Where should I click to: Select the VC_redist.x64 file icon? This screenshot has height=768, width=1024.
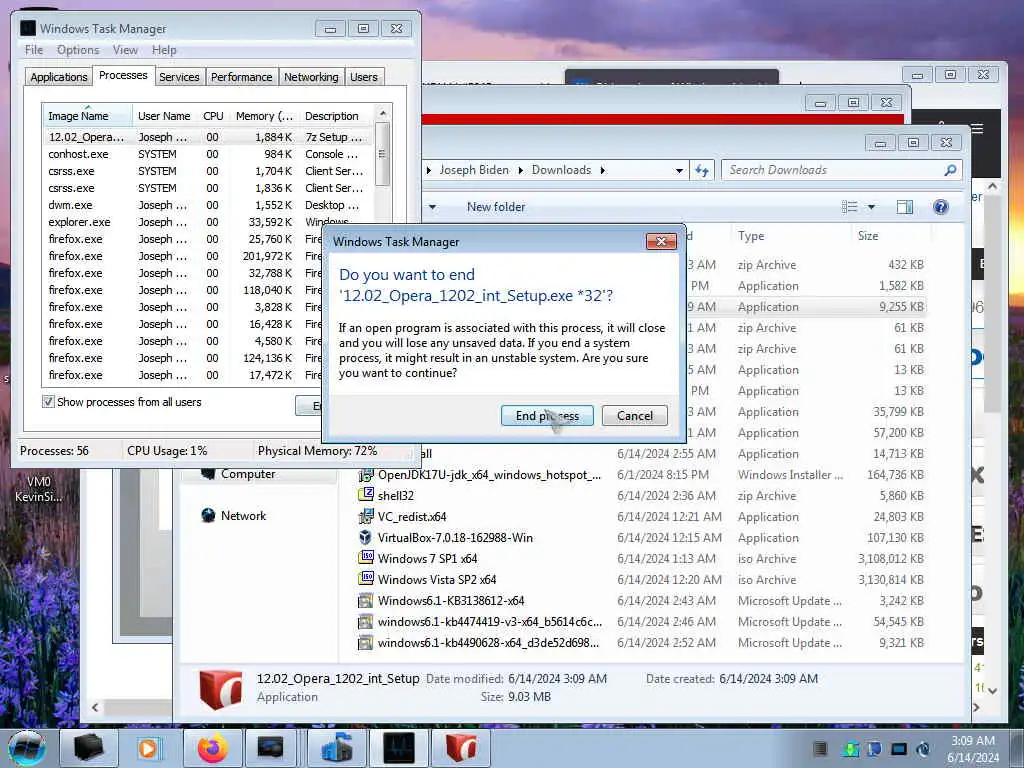coord(366,517)
